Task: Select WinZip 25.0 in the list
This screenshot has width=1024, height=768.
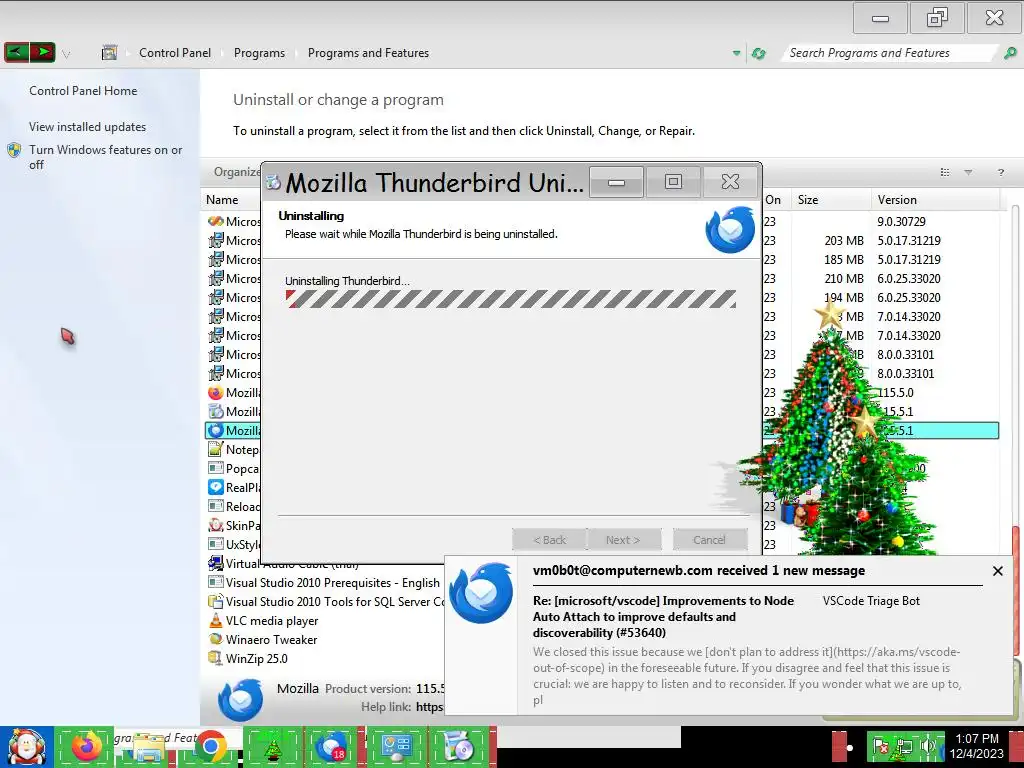Action: 256,659
